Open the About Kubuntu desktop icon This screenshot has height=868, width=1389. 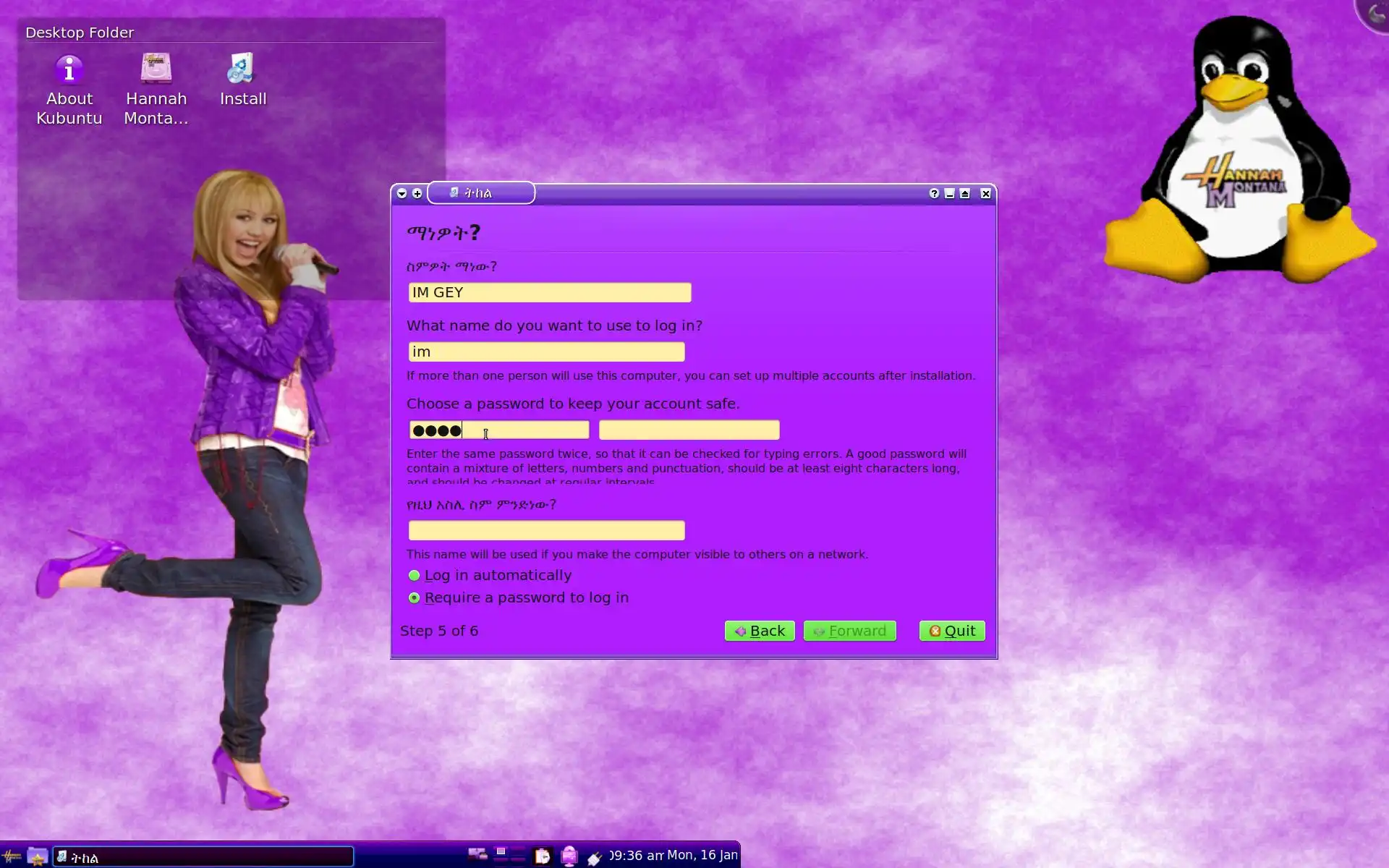(69, 70)
